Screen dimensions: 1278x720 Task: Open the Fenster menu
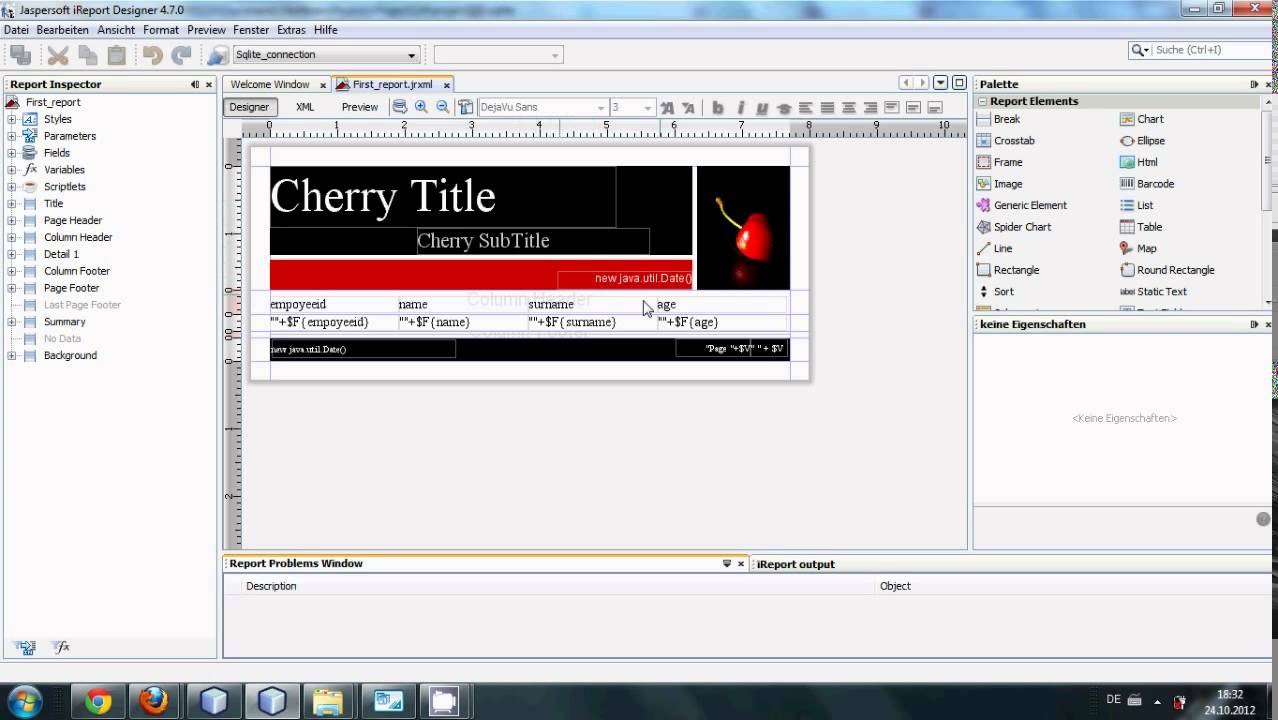pyautogui.click(x=251, y=30)
